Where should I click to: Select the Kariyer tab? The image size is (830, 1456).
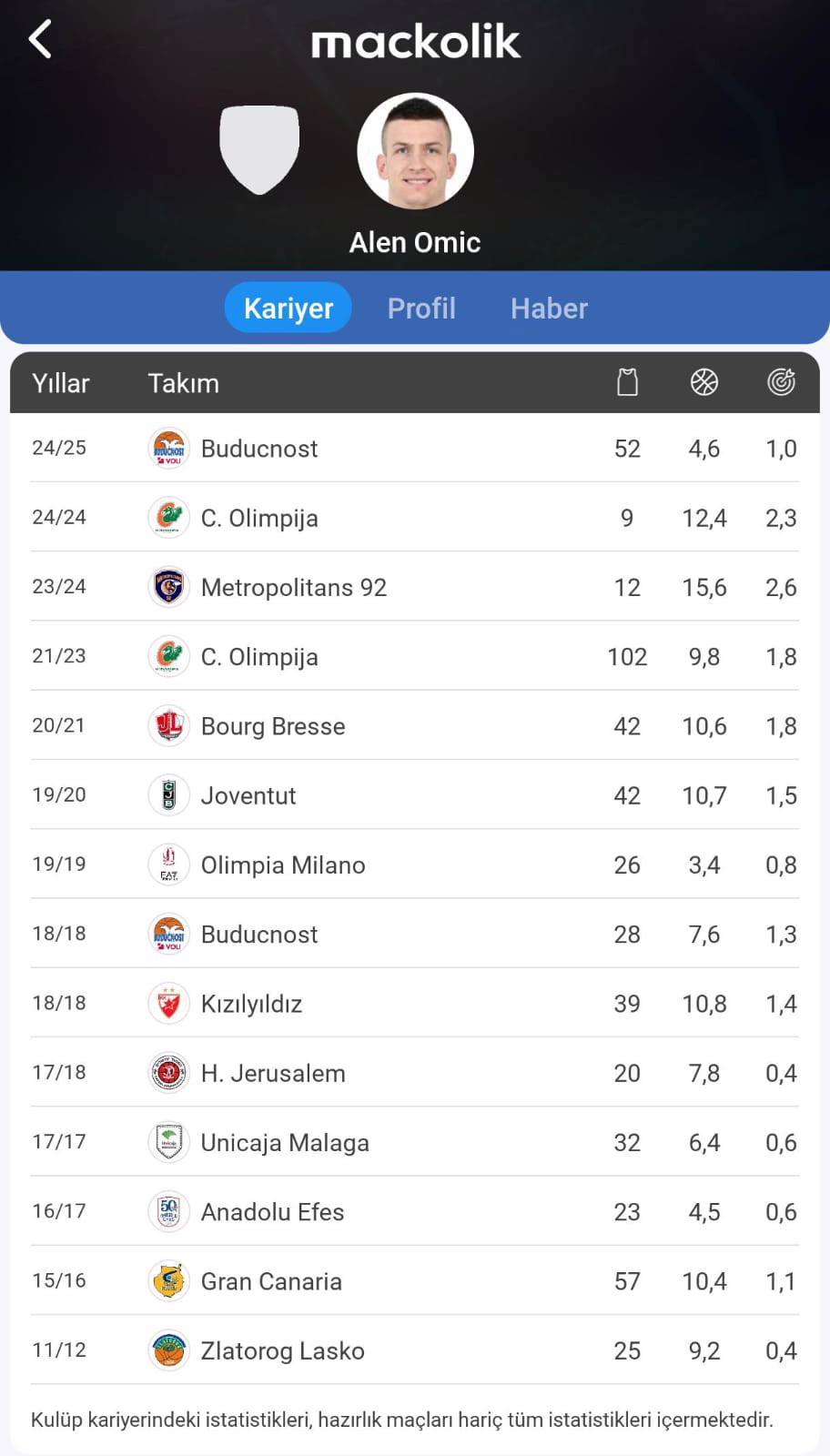[288, 308]
